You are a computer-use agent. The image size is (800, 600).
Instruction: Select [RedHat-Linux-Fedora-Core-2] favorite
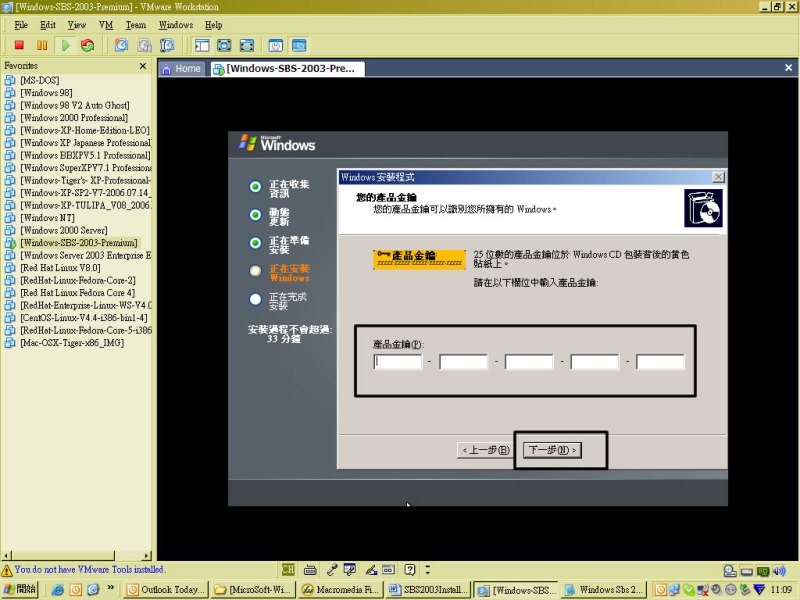click(x=78, y=280)
